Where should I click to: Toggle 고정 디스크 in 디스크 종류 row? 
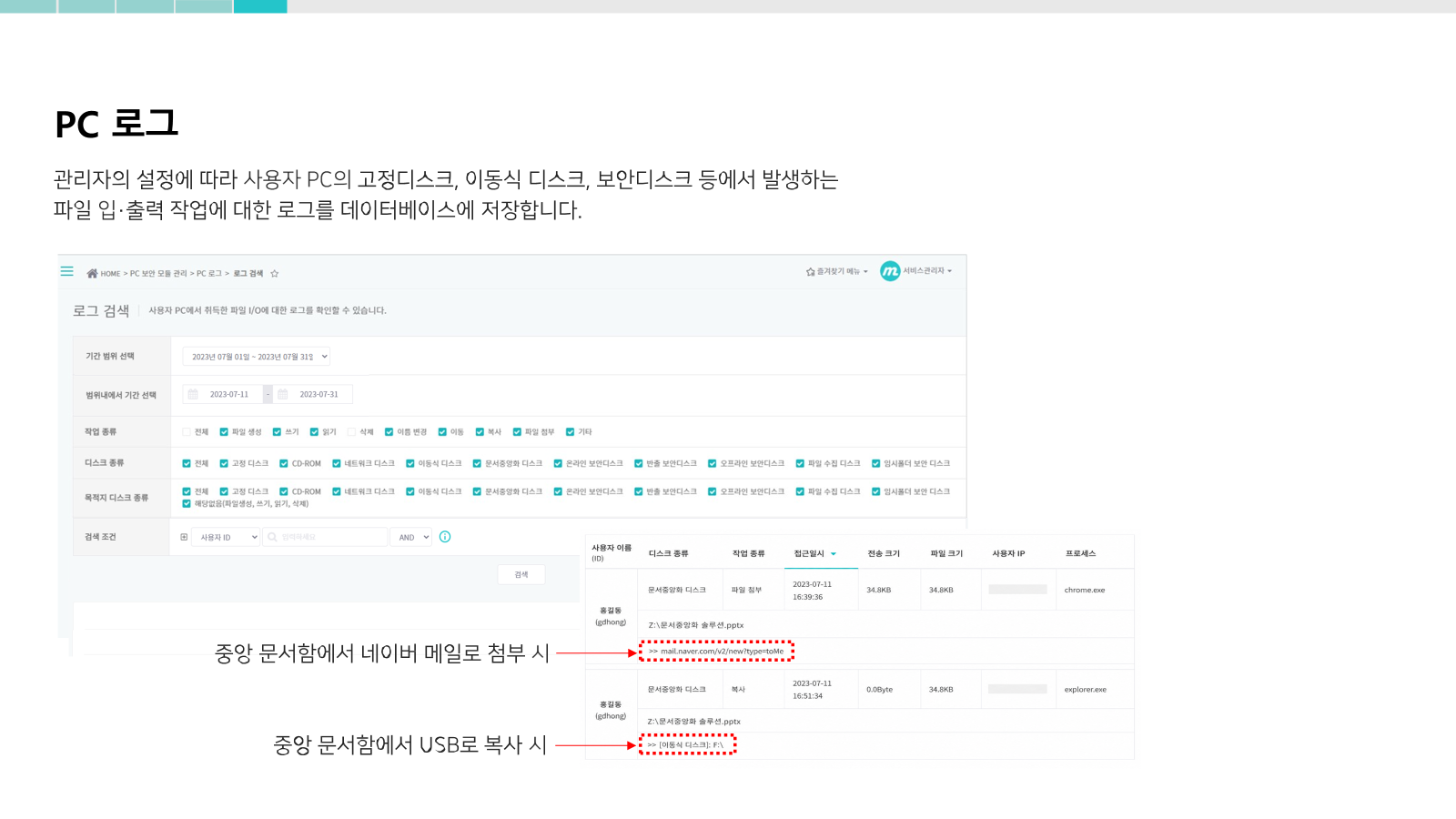[x=224, y=463]
